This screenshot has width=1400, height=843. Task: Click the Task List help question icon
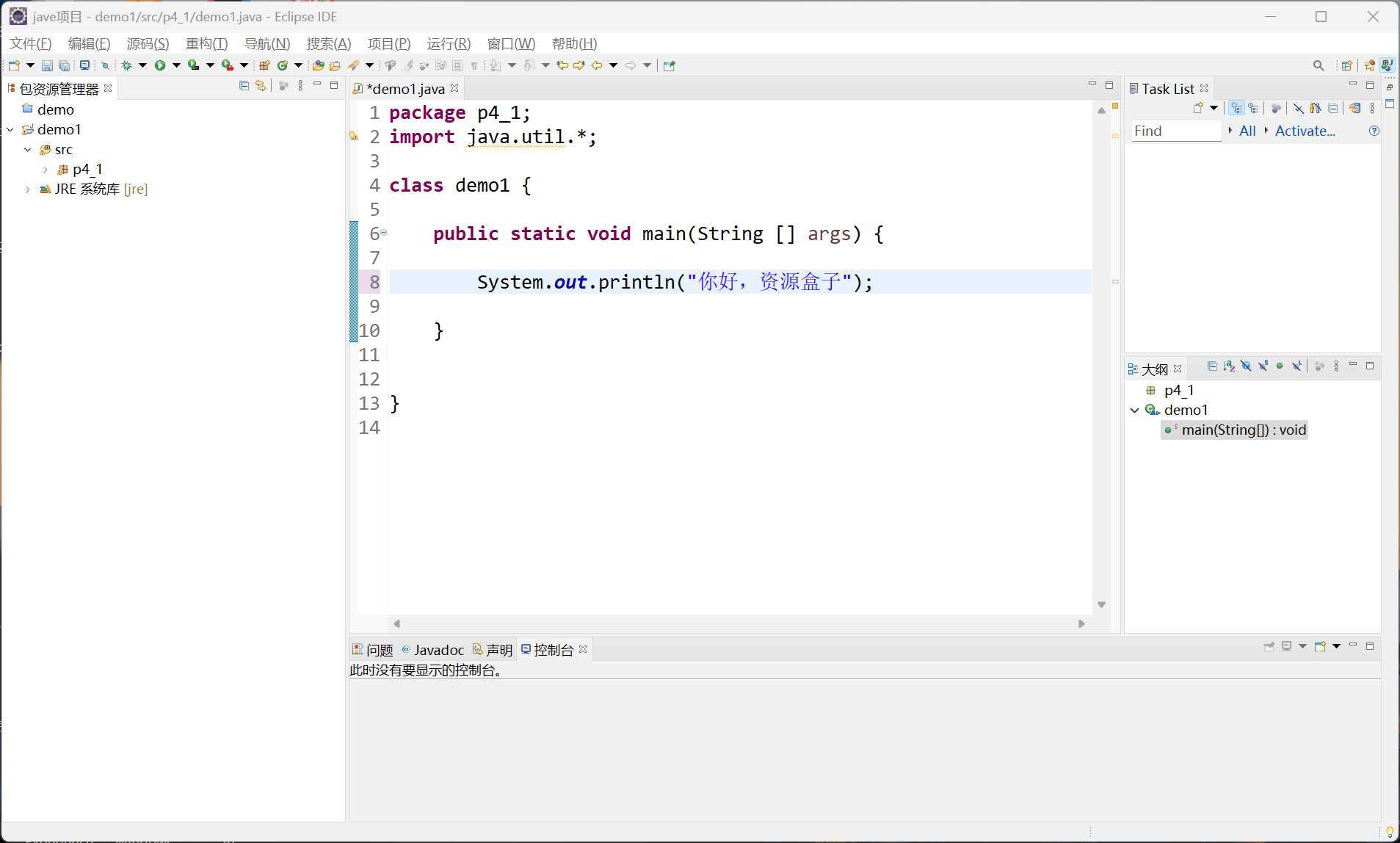click(1374, 131)
